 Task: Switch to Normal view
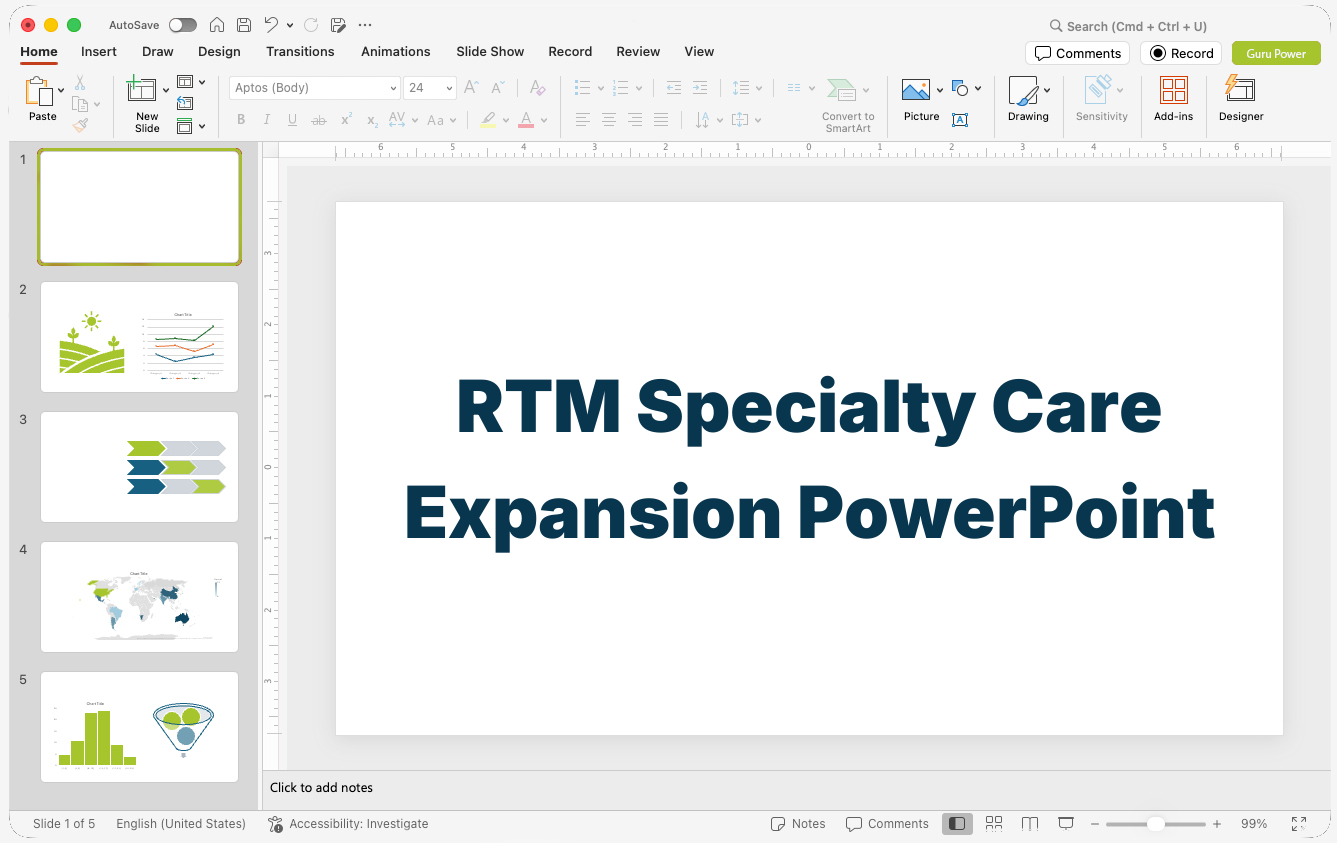957,824
